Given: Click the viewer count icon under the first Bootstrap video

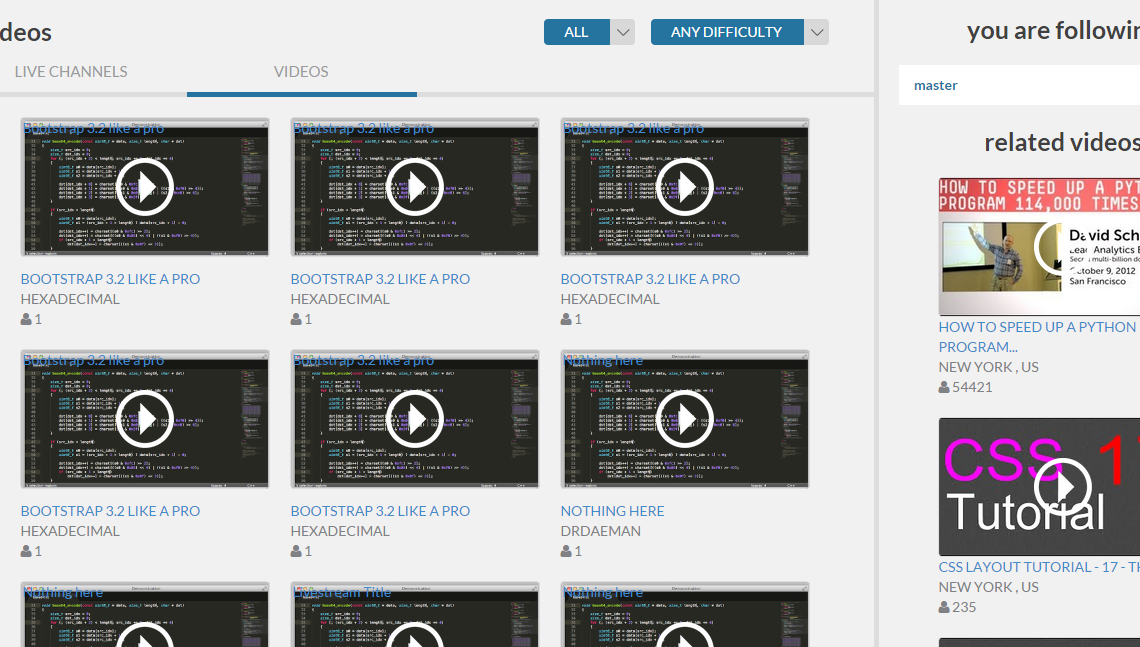Looking at the screenshot, I should coord(24,318).
